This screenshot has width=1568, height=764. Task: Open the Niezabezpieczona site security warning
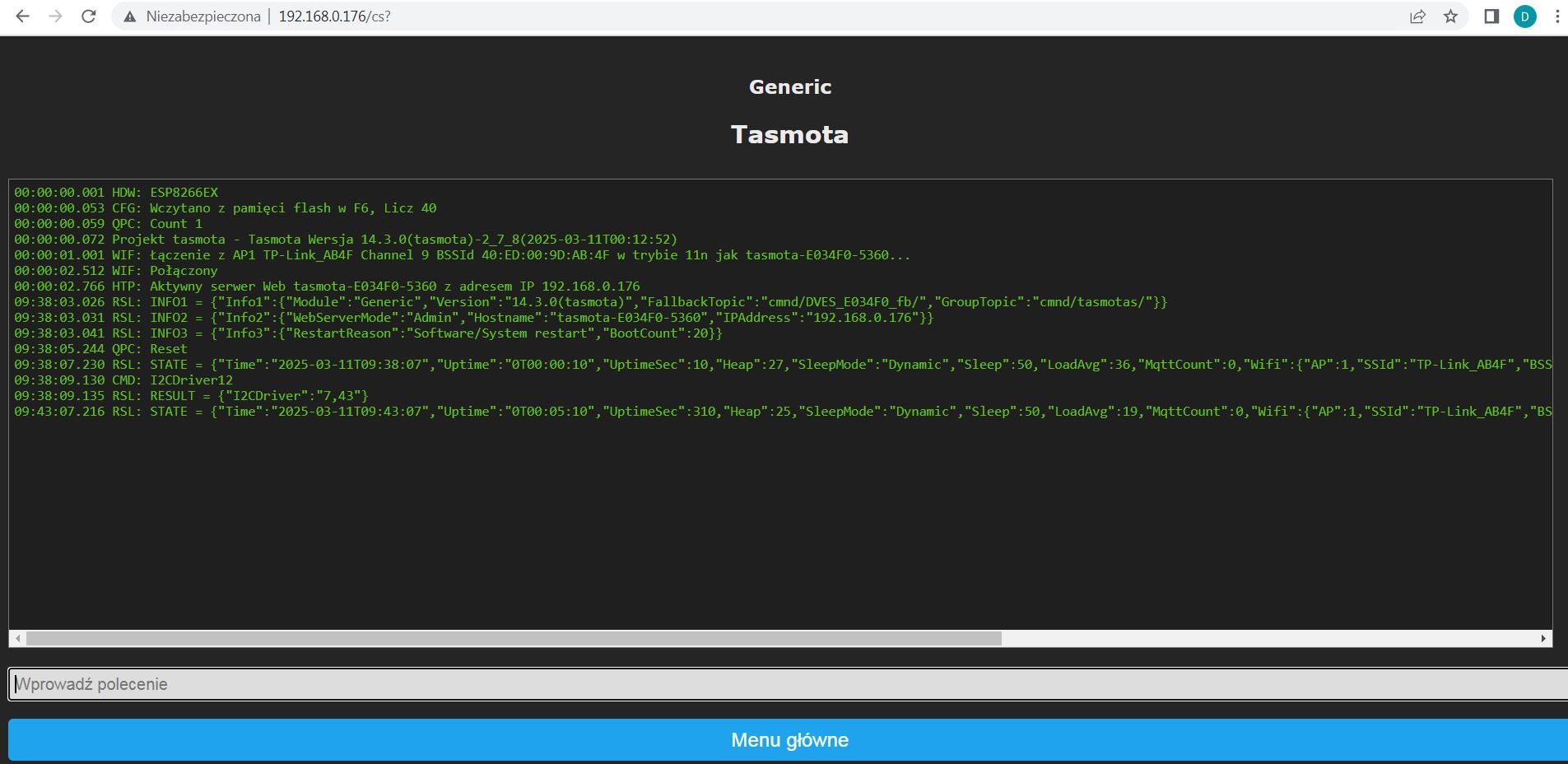tap(191, 16)
